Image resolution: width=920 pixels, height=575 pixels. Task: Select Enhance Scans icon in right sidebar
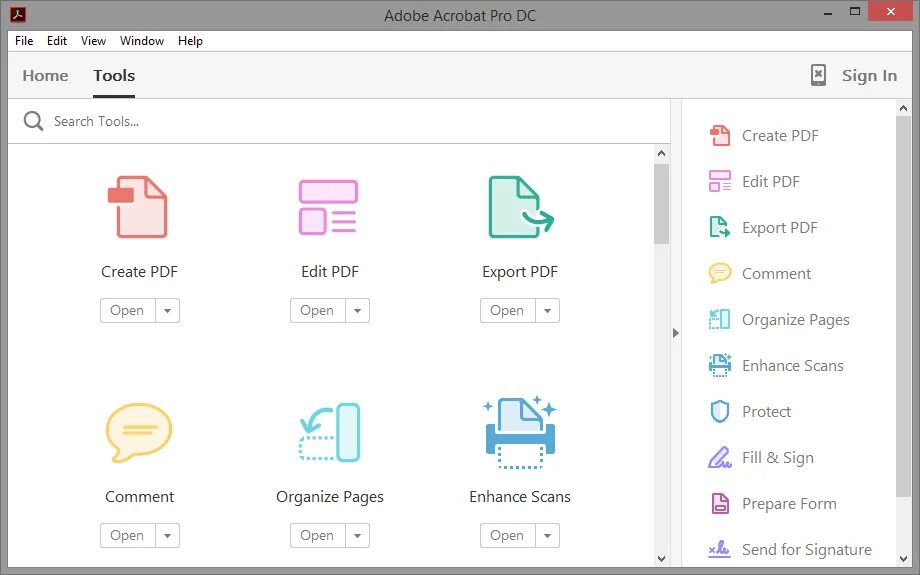[720, 365]
